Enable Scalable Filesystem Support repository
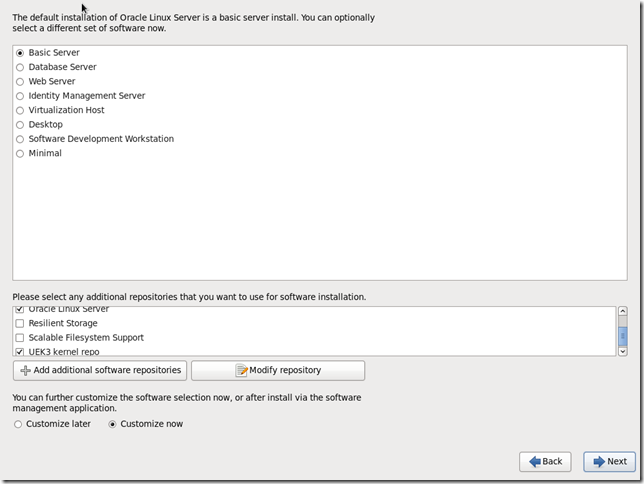The width and height of the screenshot is (644, 484). pyautogui.click(x=20, y=338)
